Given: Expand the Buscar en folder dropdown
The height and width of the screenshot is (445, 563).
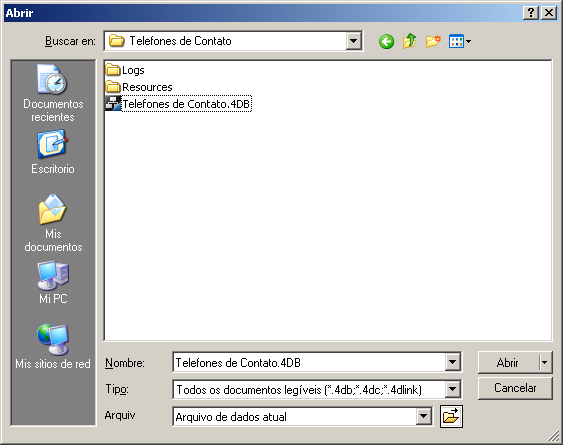Looking at the screenshot, I should 353,41.
